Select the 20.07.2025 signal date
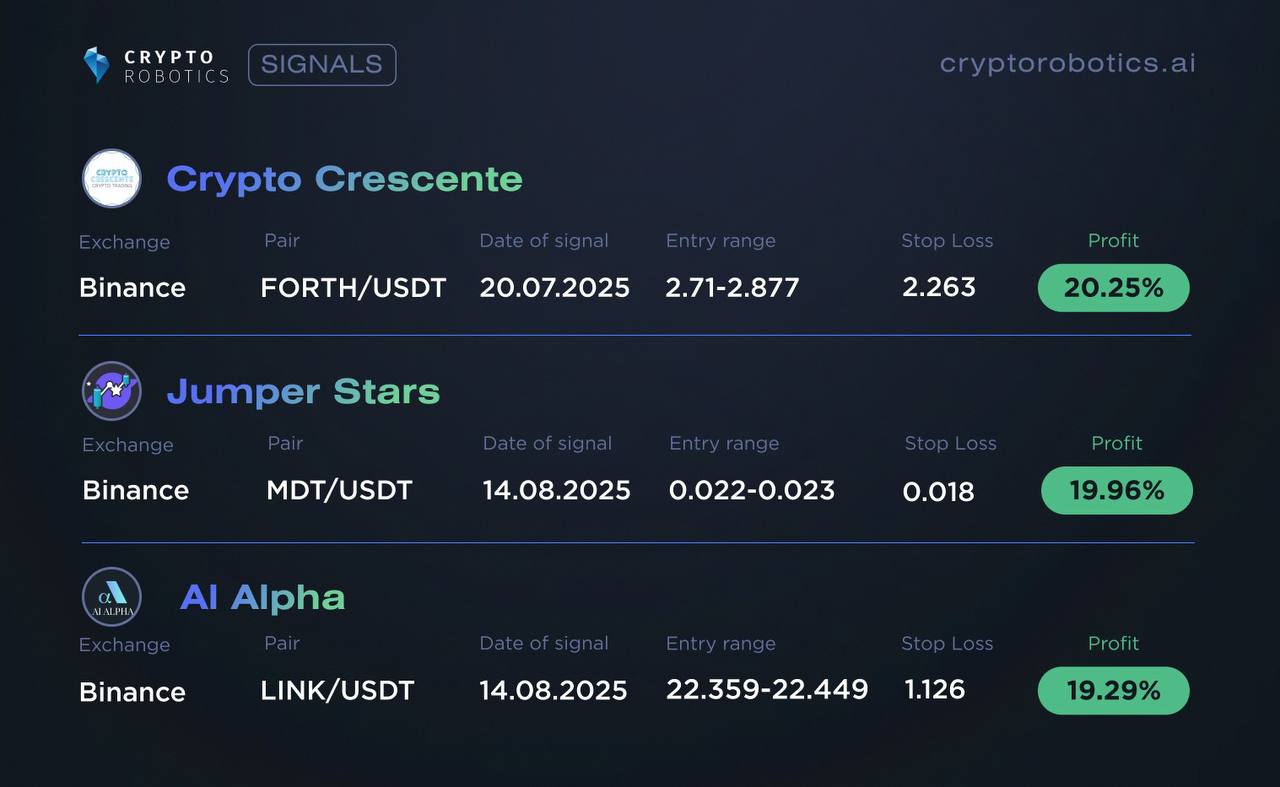 (555, 288)
